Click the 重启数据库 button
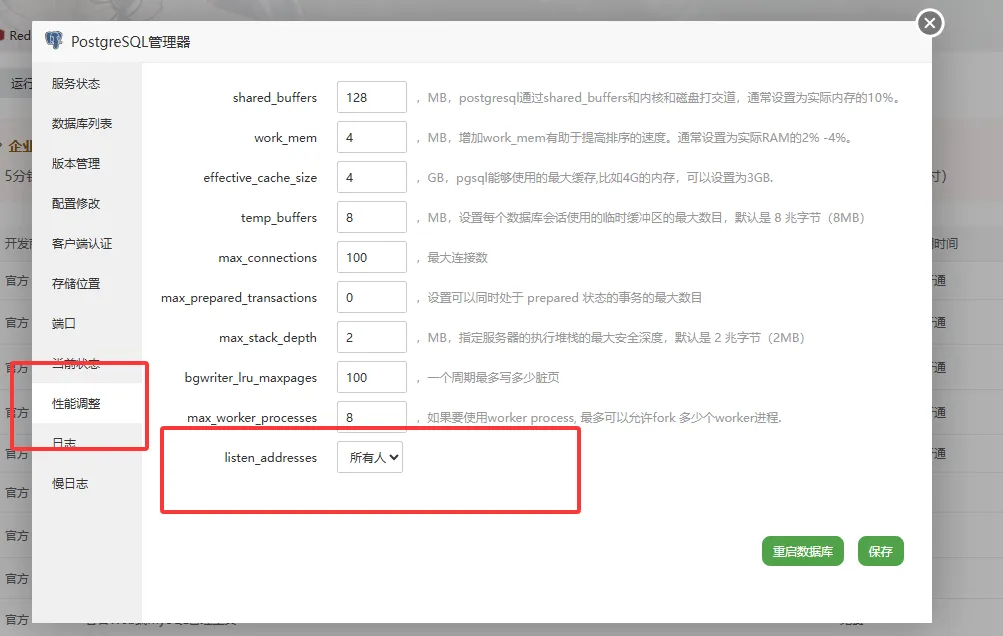The height and width of the screenshot is (636, 1003). click(802, 551)
